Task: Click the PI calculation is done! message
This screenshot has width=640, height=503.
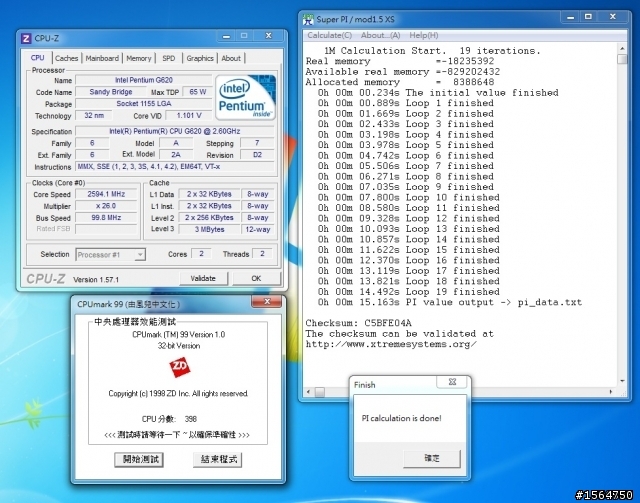Action: coord(401,418)
